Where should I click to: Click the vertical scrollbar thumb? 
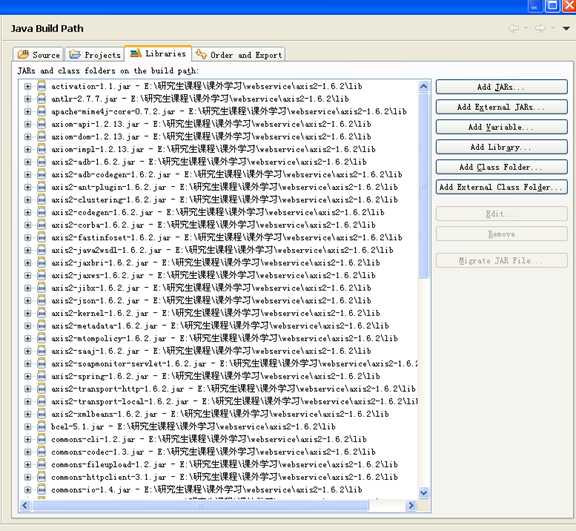click(424, 186)
